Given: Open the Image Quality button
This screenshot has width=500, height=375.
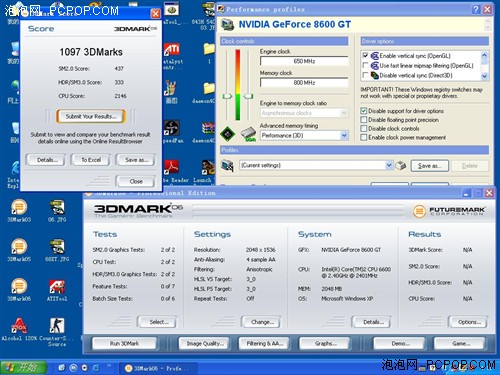Looking at the screenshot, I should (x=205, y=343).
